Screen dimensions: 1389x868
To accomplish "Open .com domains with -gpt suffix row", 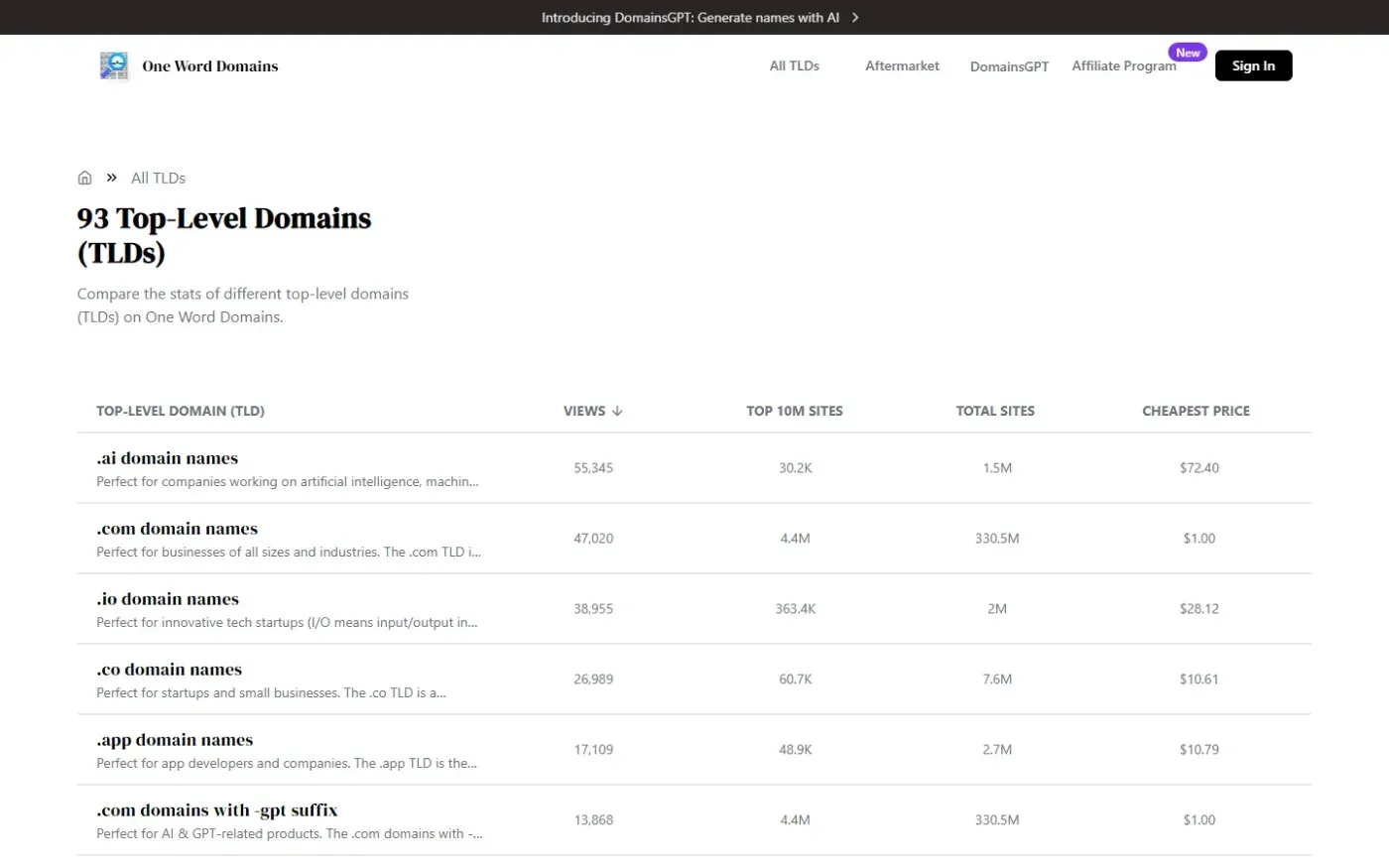I will tap(694, 820).
